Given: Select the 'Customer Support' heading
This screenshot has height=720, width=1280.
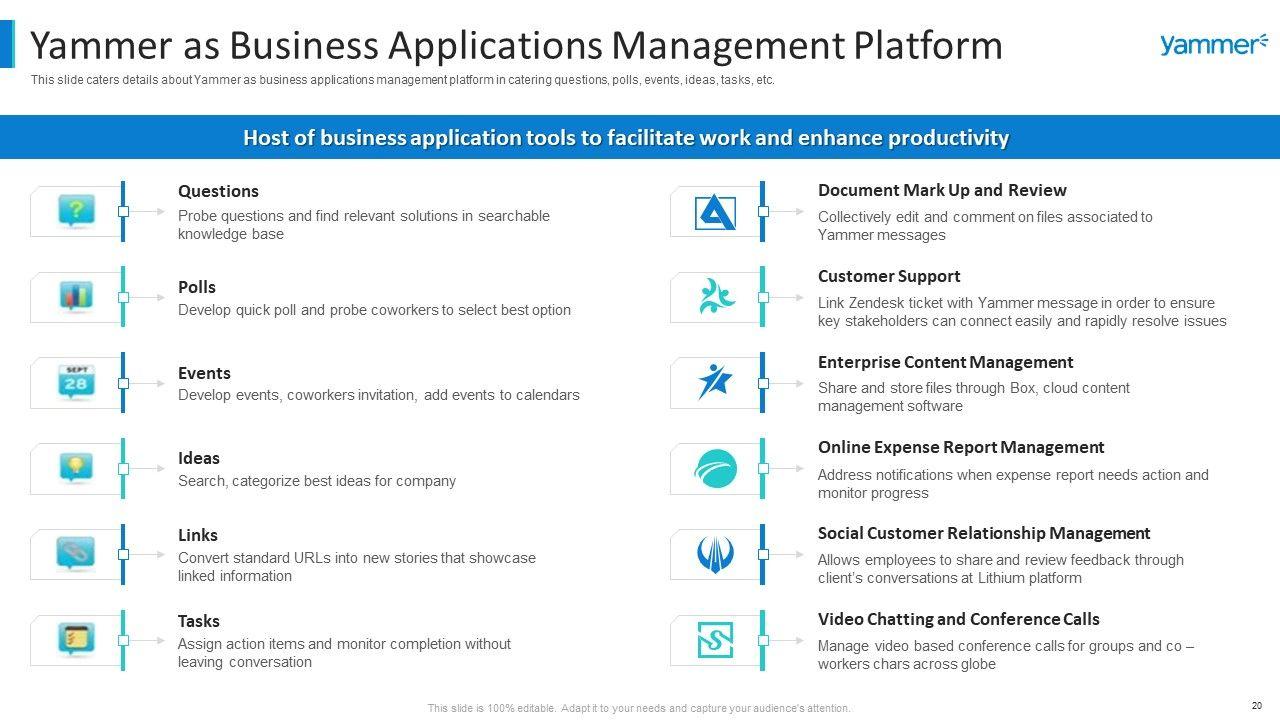Looking at the screenshot, I should (889, 276).
